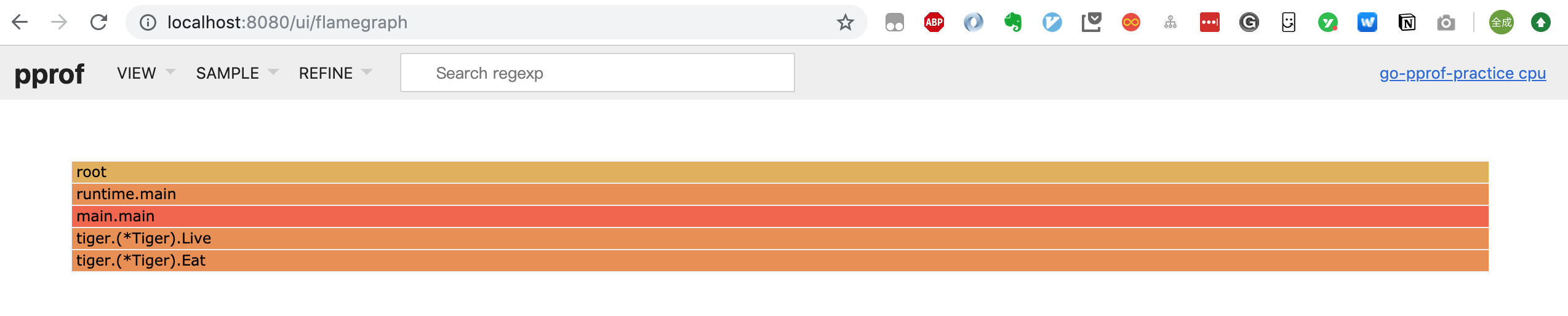Open the Evernote Web Clipper extension

tap(1012, 23)
